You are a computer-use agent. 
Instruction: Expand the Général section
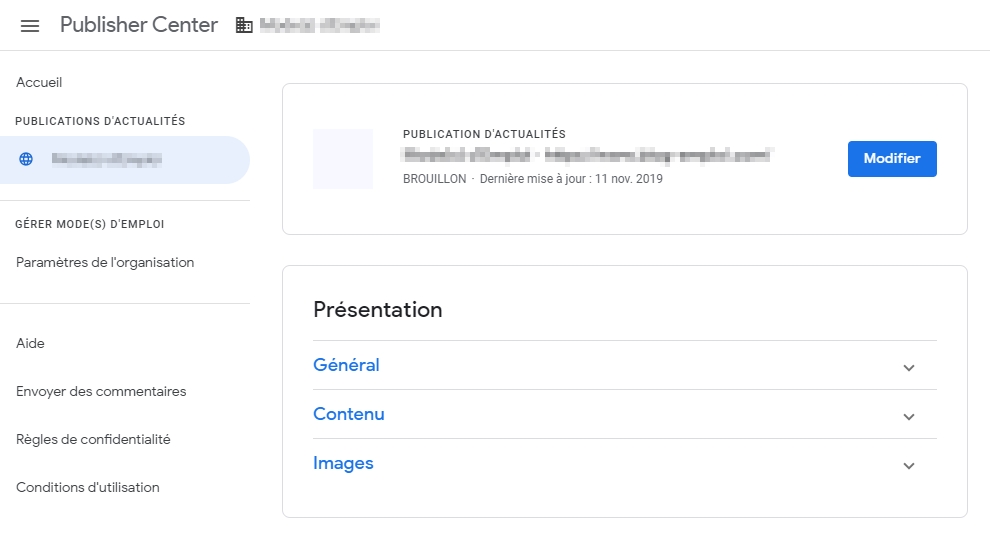pos(625,365)
